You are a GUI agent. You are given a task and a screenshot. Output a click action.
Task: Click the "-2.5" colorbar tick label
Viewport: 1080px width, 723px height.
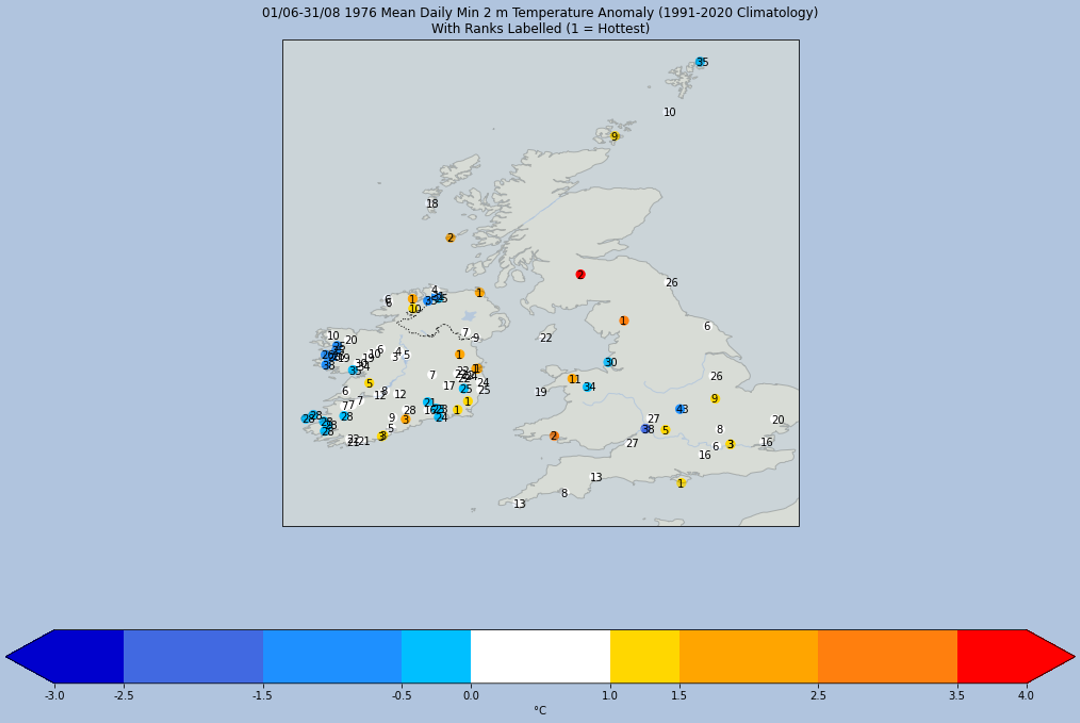(x=124, y=695)
